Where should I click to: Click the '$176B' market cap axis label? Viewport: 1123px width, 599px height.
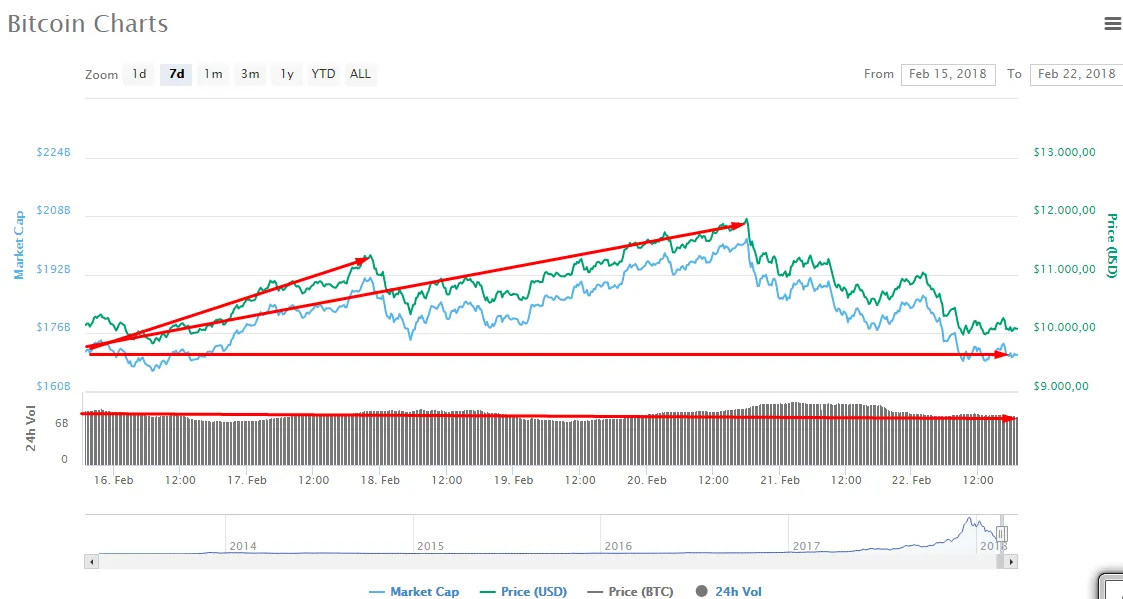coord(53,327)
